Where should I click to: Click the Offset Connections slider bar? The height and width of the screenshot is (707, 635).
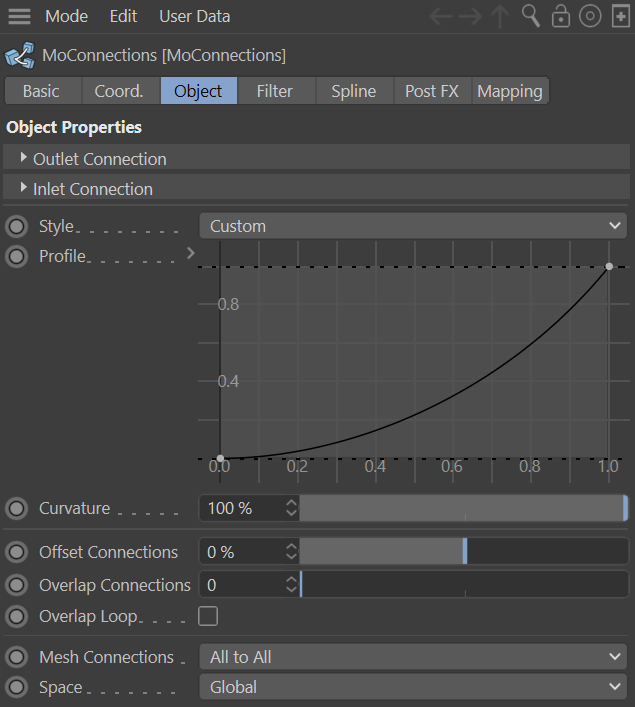coord(464,552)
